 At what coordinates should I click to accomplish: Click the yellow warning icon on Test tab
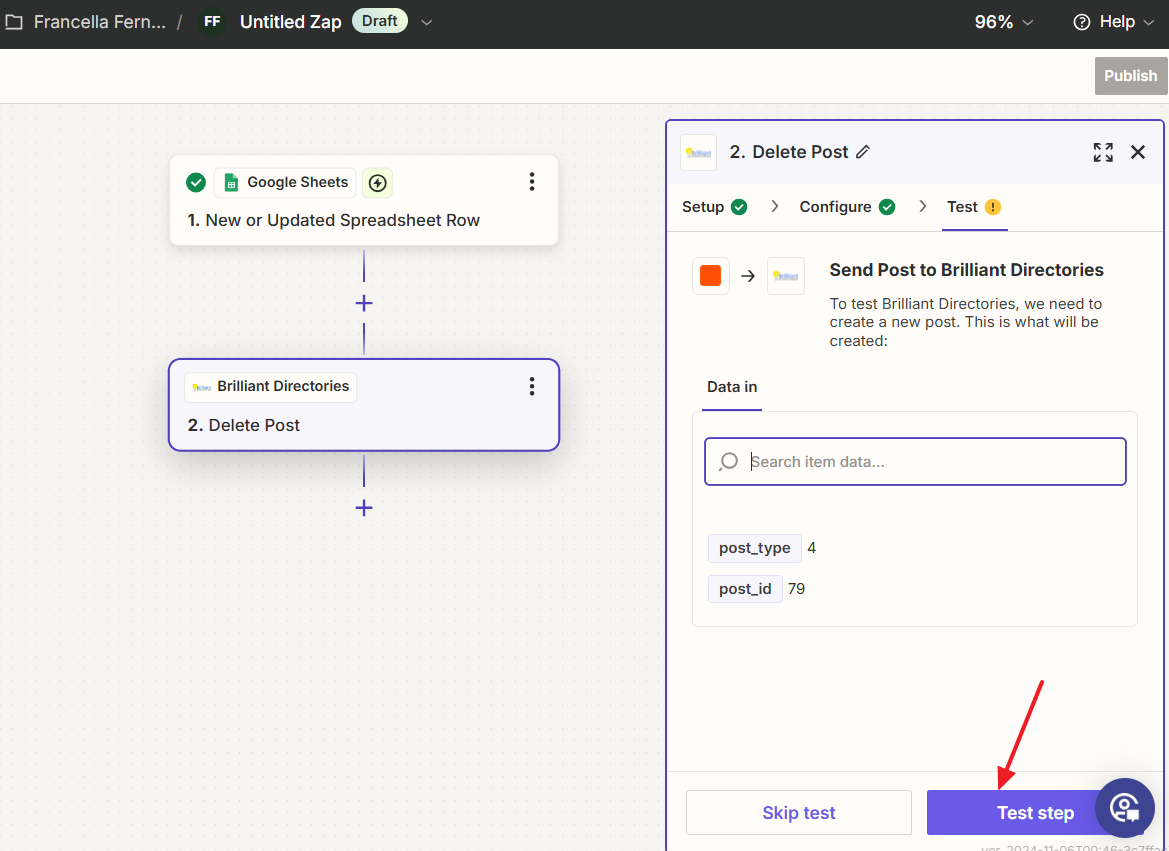click(x=992, y=207)
